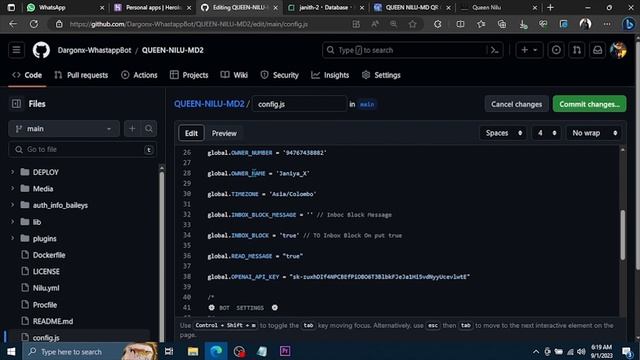Image resolution: width=640 pixels, height=360 pixels.
Task: Open a new browser tab
Action: pyautogui.click(x=550, y=7)
